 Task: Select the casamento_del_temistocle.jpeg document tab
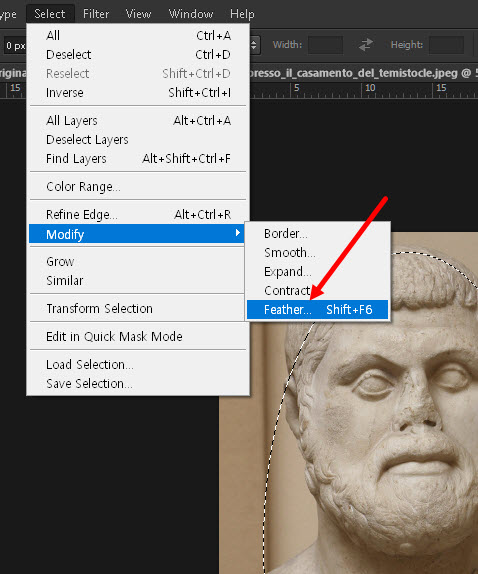pos(363,73)
